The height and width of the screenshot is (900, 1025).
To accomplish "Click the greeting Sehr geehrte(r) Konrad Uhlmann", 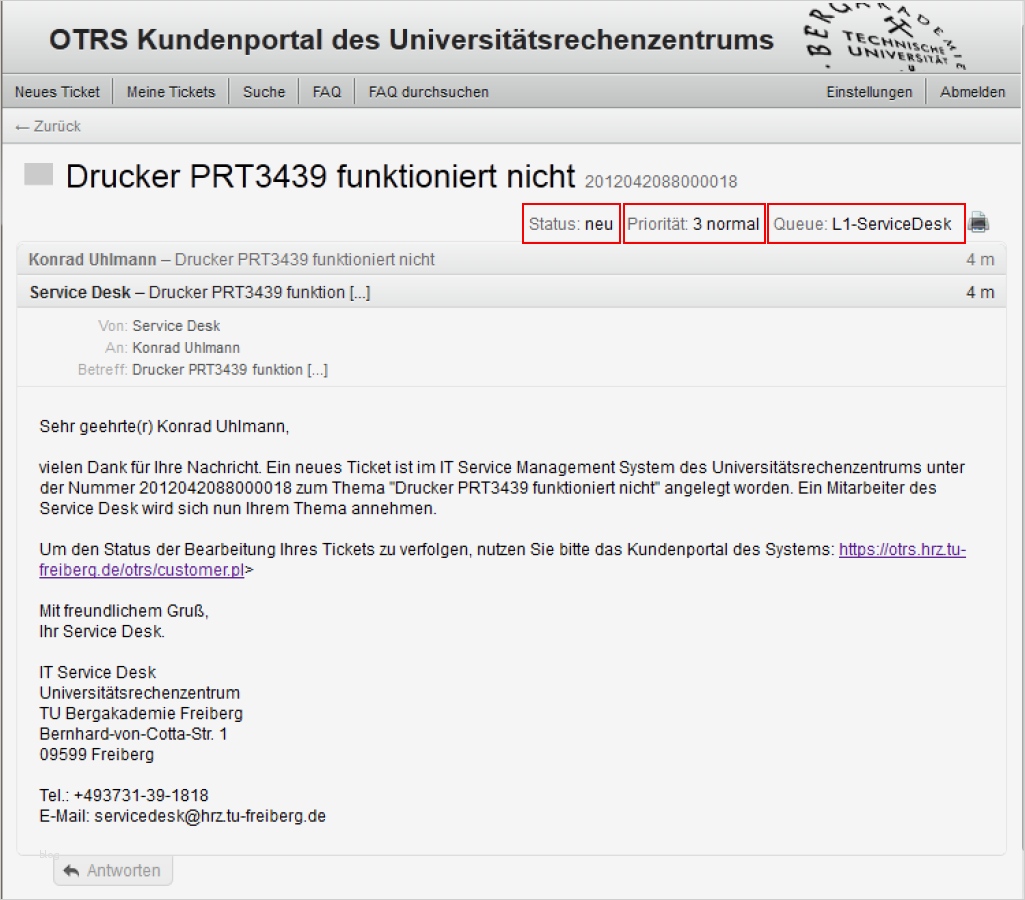I will 164,427.
